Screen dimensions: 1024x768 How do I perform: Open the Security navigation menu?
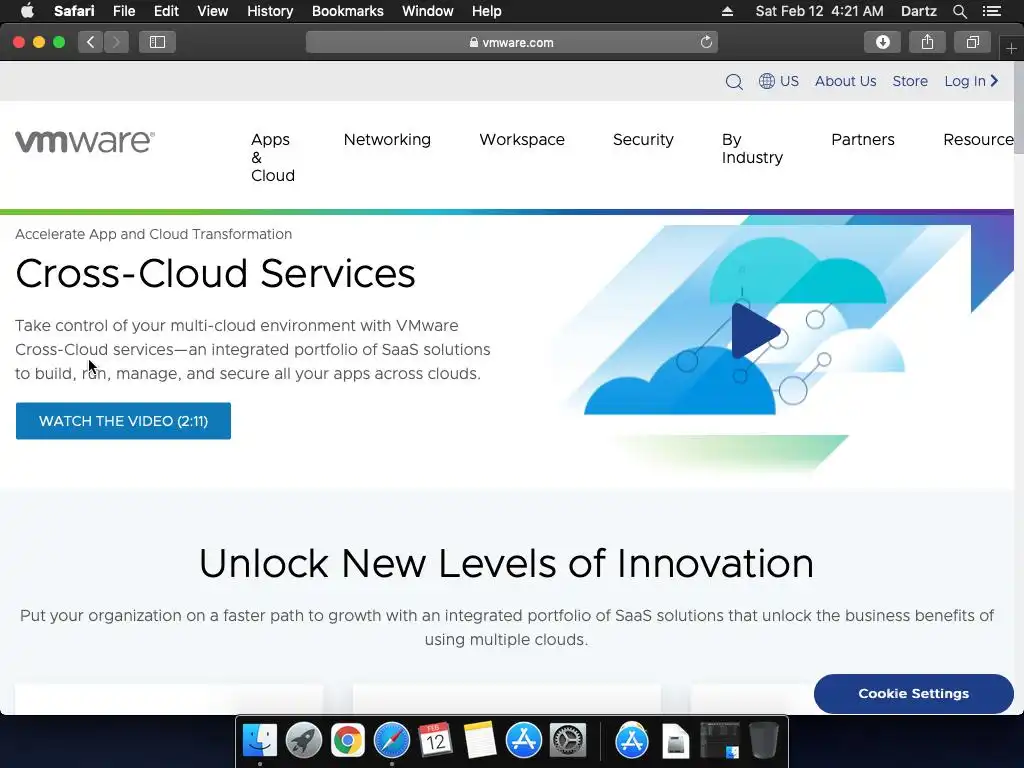click(643, 140)
